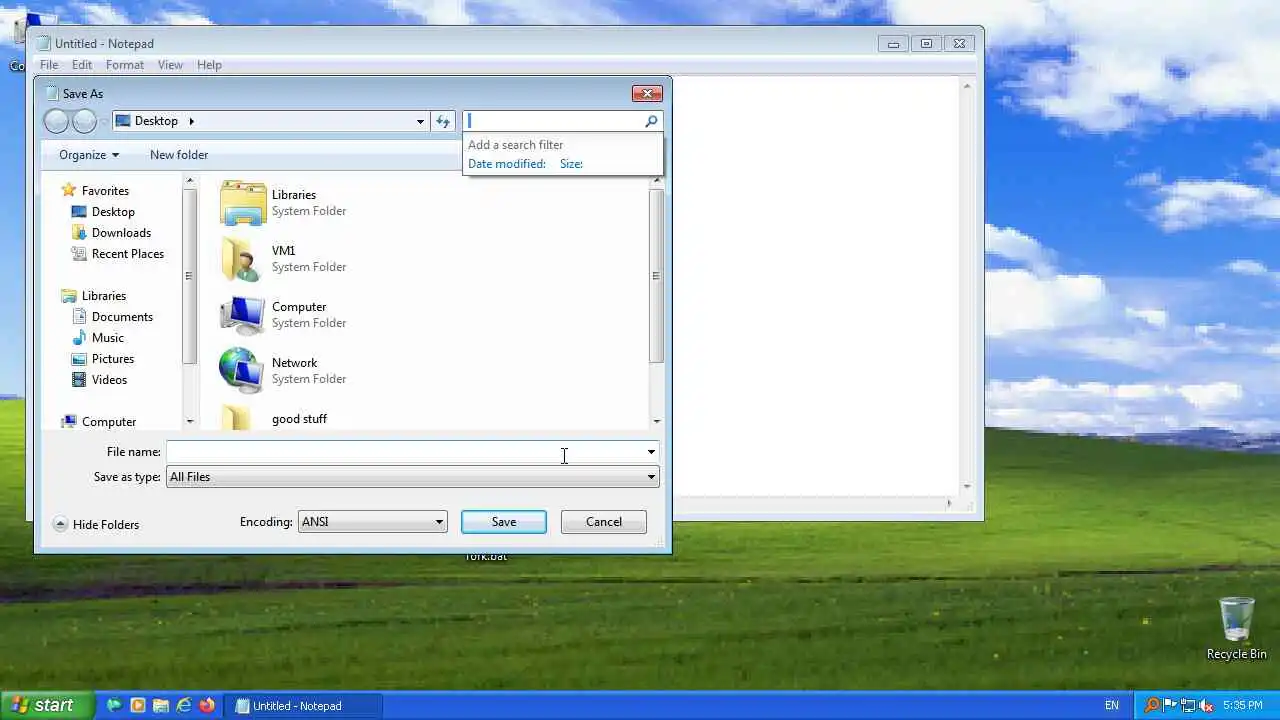Click the Save button
This screenshot has width=1280, height=720.
(x=504, y=522)
